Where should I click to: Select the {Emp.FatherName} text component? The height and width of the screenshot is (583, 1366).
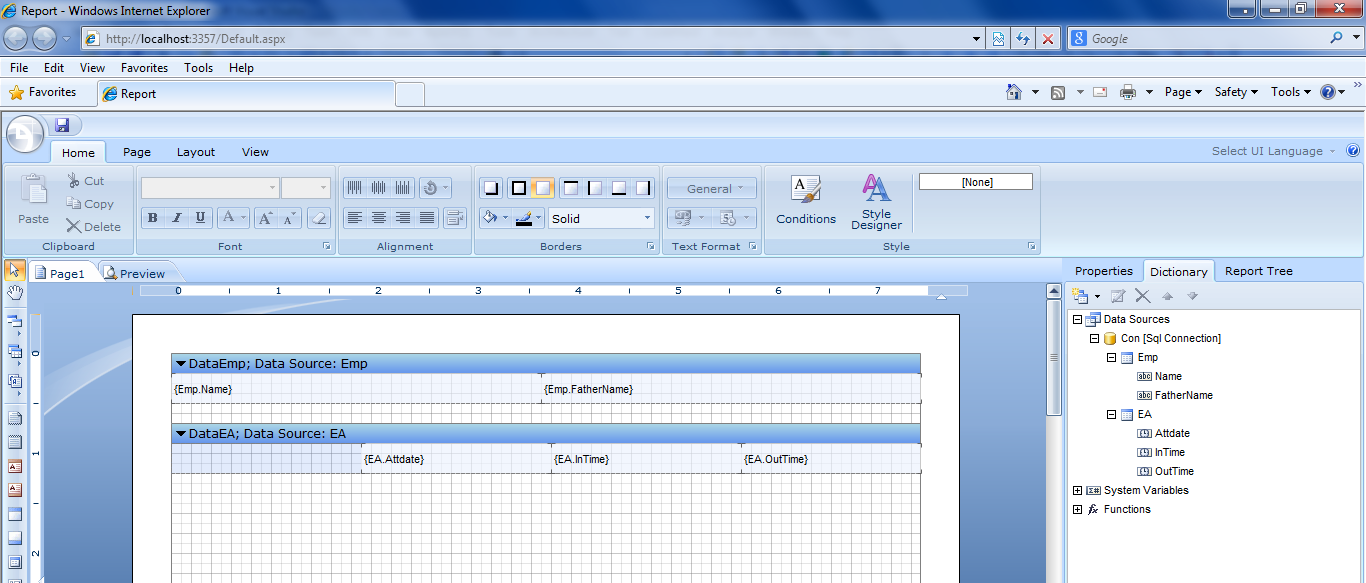pyautogui.click(x=730, y=389)
